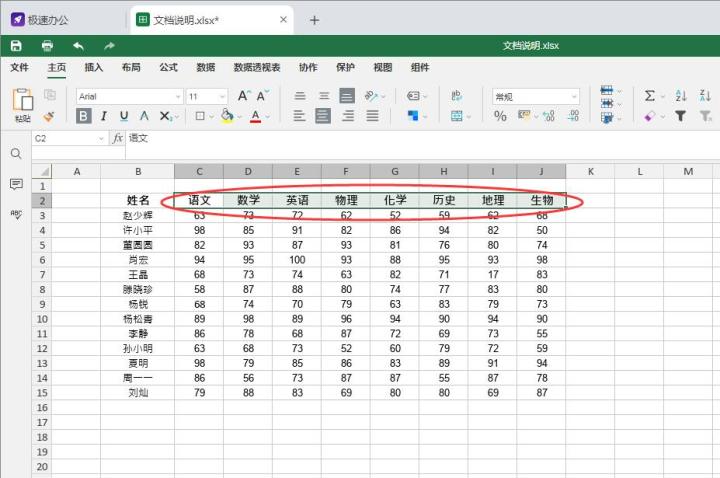The height and width of the screenshot is (478, 720).
Task: Click the Print icon
Action: (x=47, y=45)
